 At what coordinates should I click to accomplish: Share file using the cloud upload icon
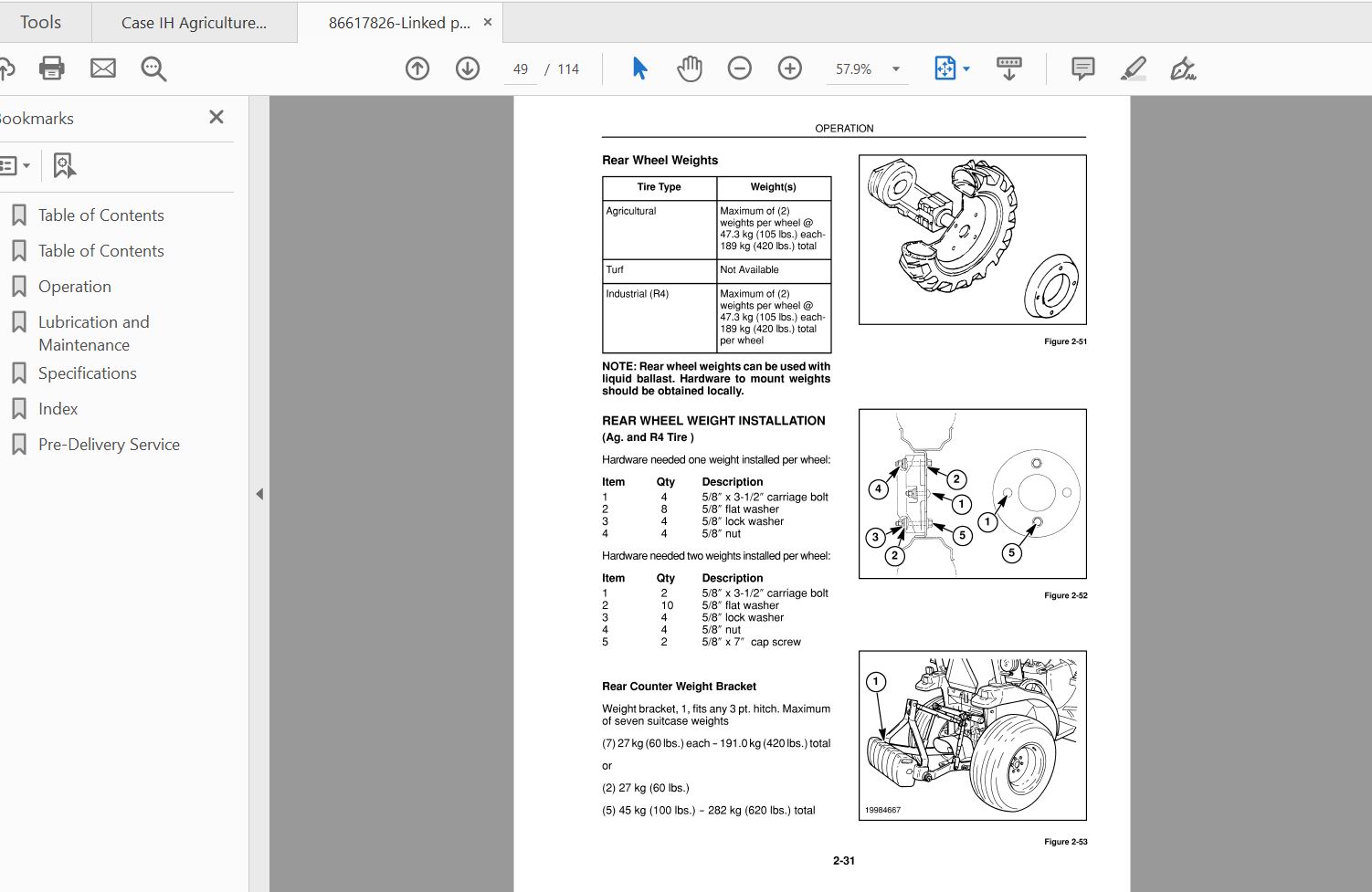[x=7, y=68]
